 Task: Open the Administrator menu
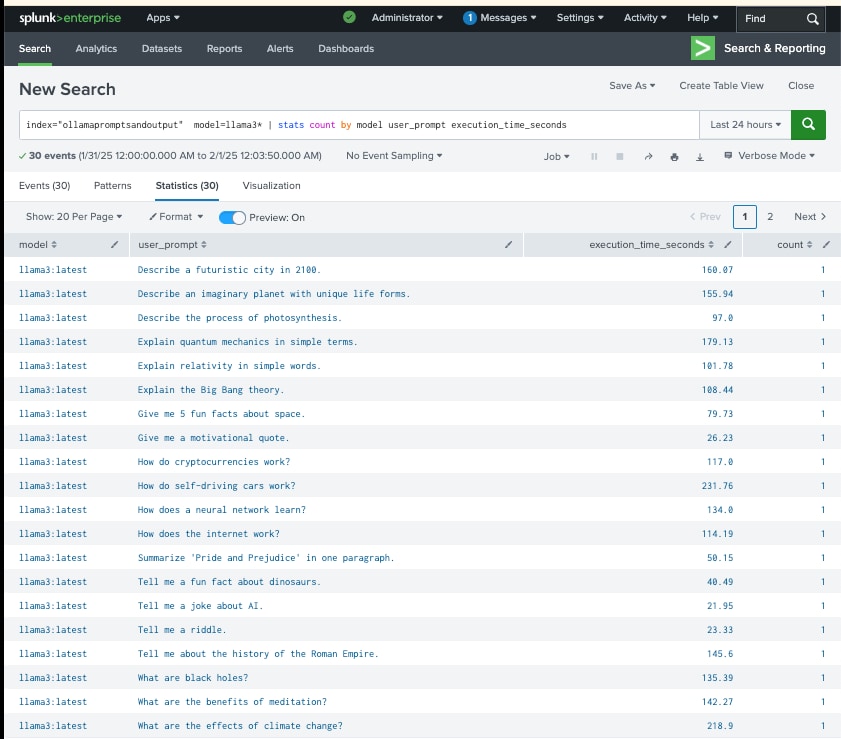tap(407, 18)
